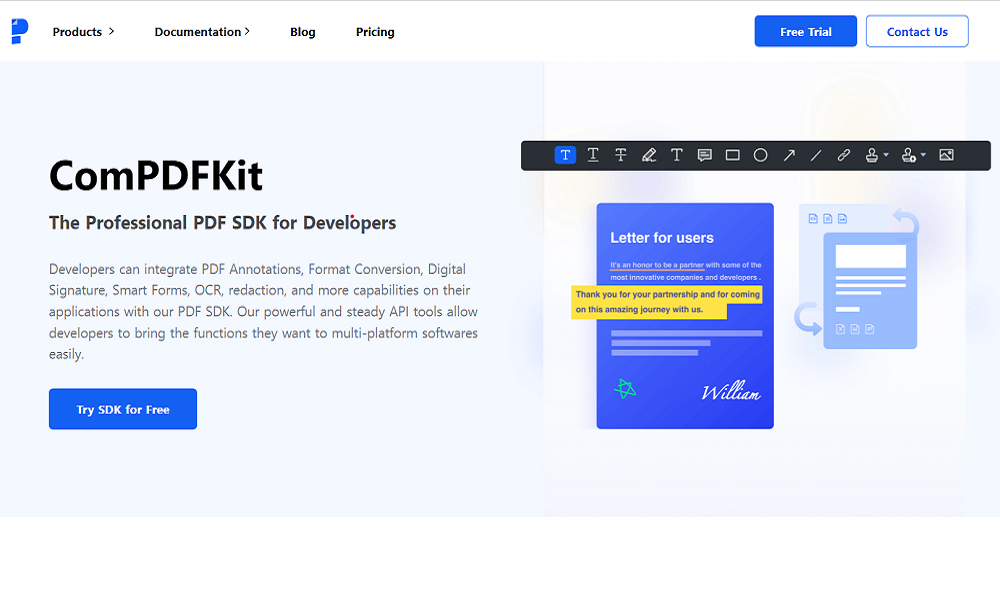
Task: Select the strikethrough annotation tool
Action: pyautogui.click(x=621, y=155)
